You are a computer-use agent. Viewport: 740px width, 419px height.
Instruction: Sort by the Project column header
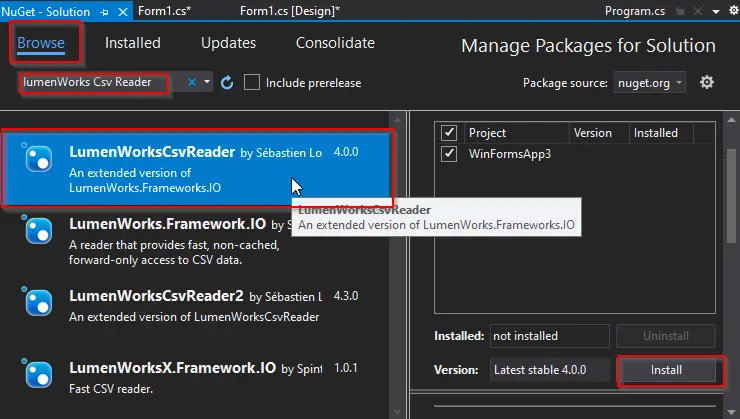coord(517,133)
